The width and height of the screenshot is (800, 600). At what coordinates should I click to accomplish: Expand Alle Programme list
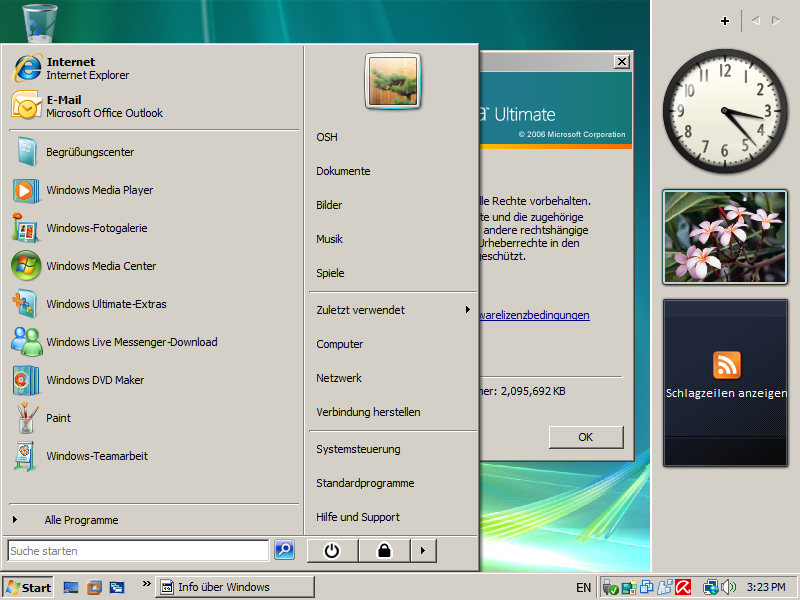coord(80,520)
